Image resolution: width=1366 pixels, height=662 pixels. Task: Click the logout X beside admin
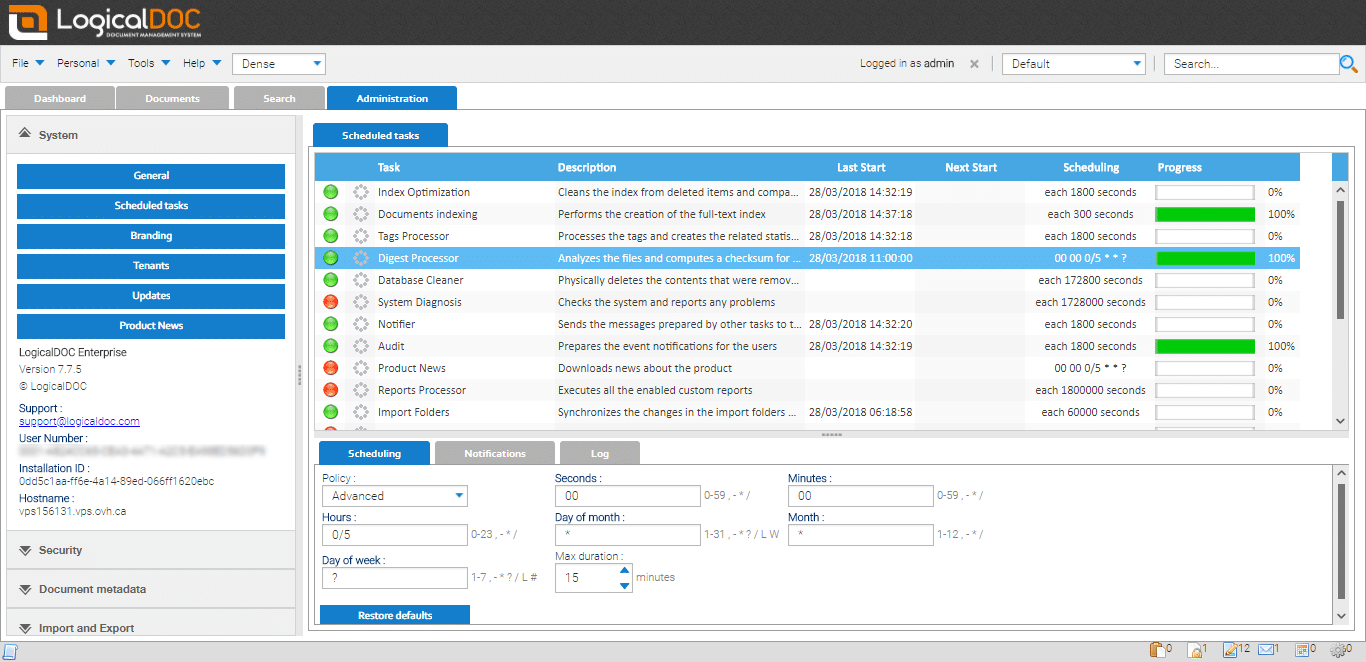point(974,64)
